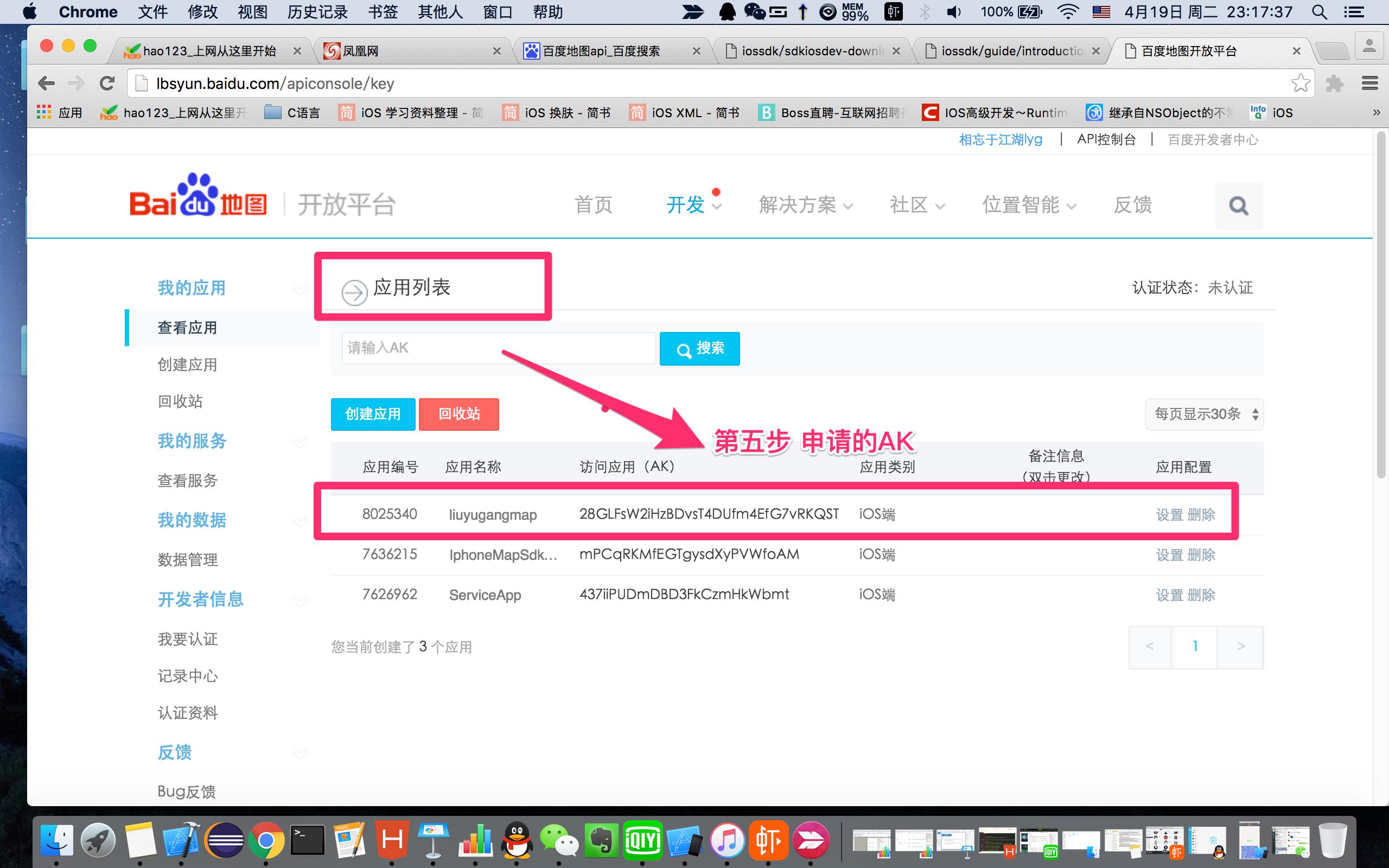Open Evernote elephant in the dock
Viewport: 1389px width, 868px height.
pyautogui.click(x=601, y=841)
